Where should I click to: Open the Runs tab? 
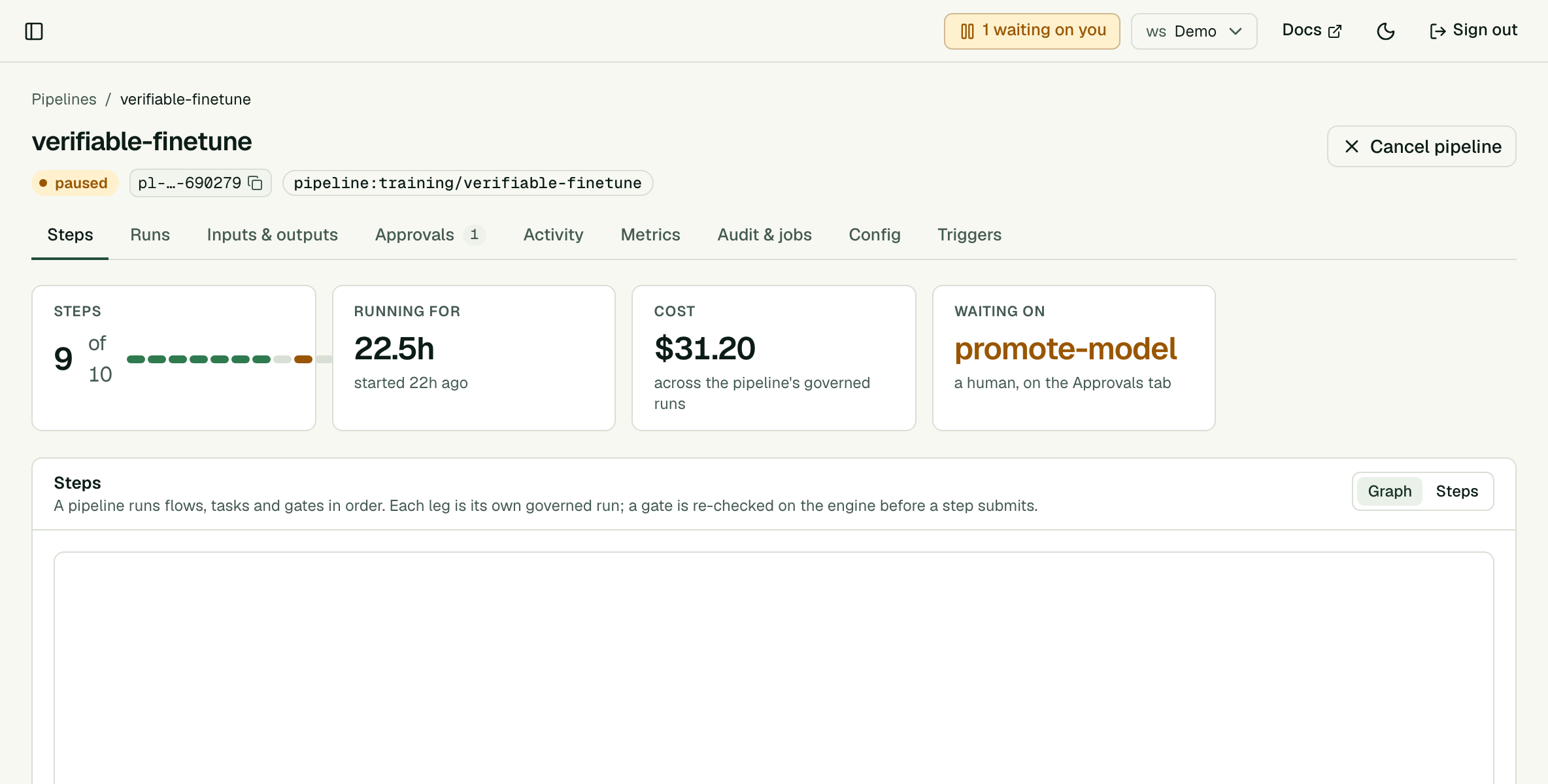(150, 235)
